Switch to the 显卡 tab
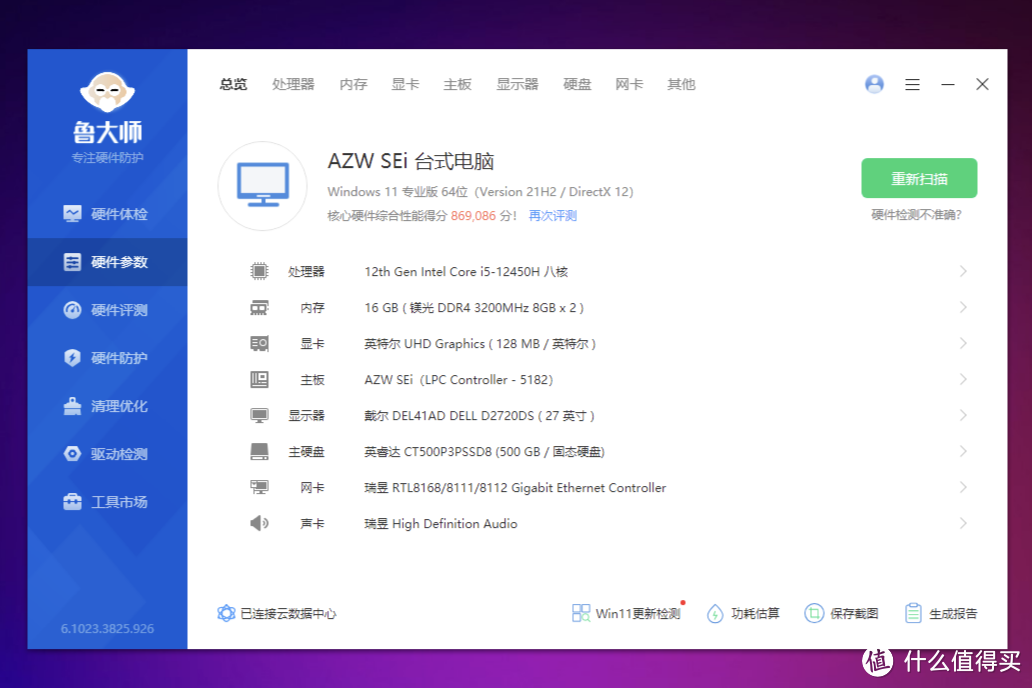1032x688 pixels. click(x=405, y=84)
